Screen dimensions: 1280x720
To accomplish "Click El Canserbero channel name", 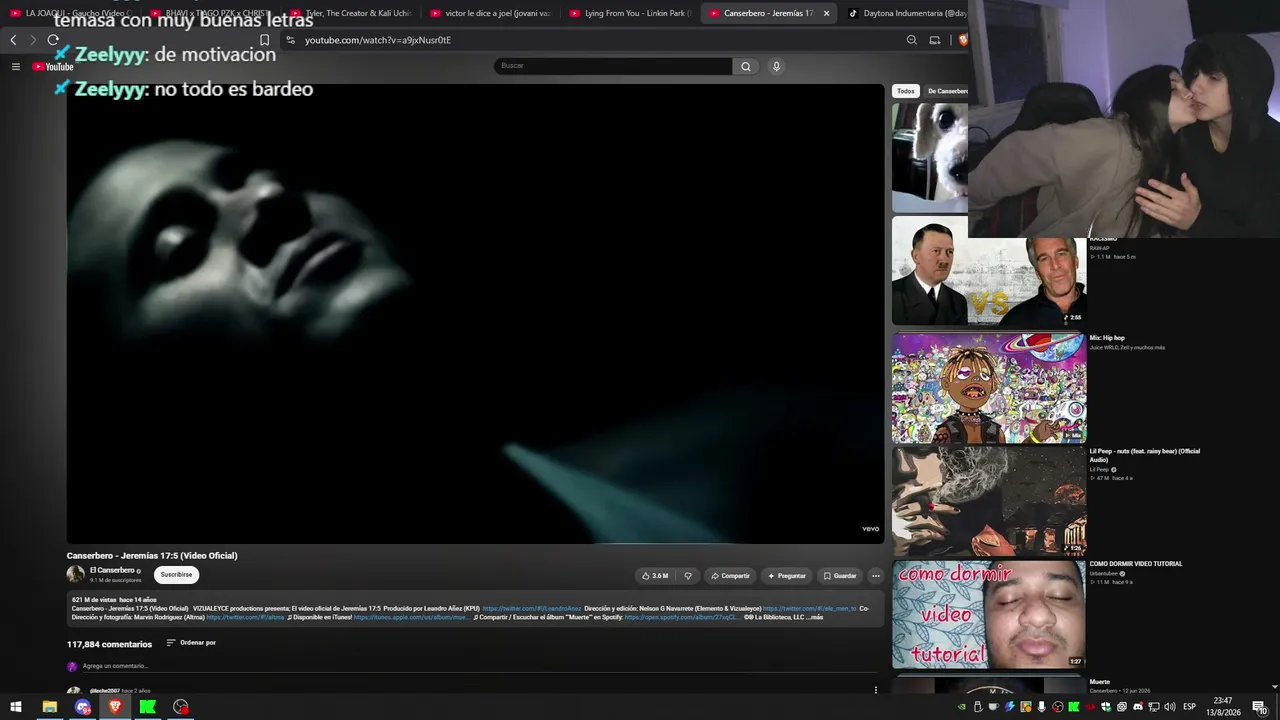I will (x=112, y=570).
